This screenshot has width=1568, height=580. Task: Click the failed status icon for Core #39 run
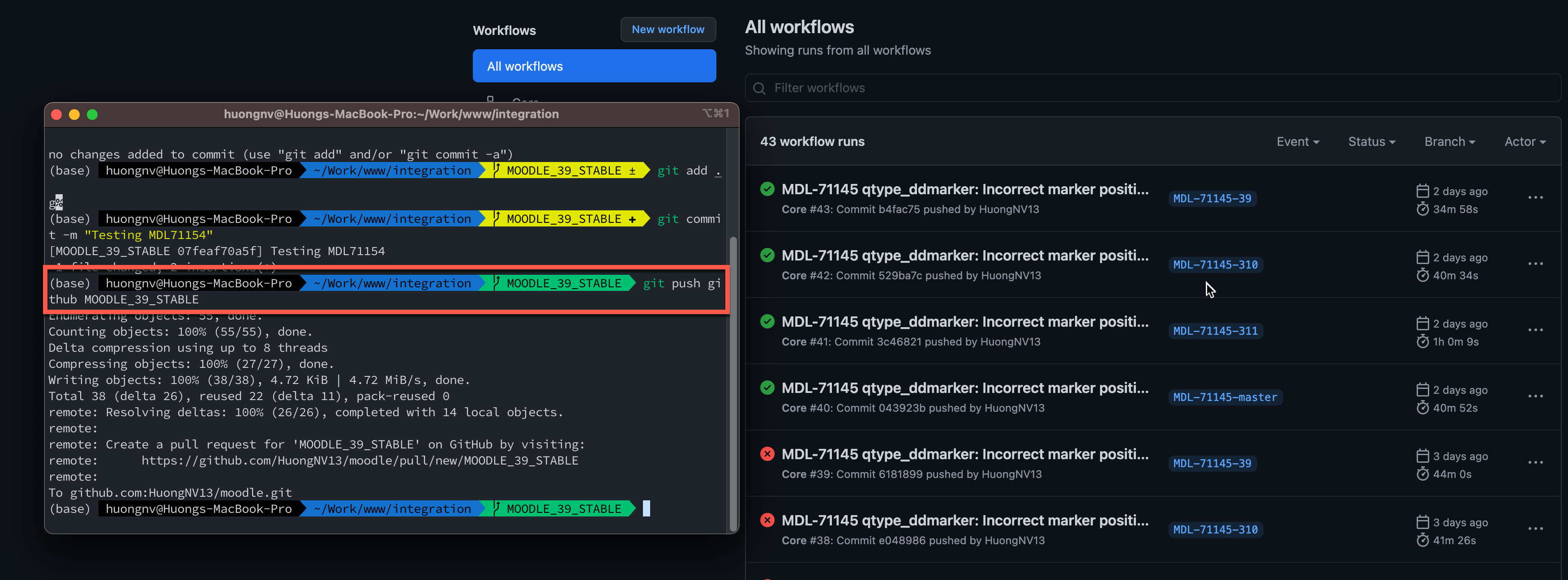767,454
